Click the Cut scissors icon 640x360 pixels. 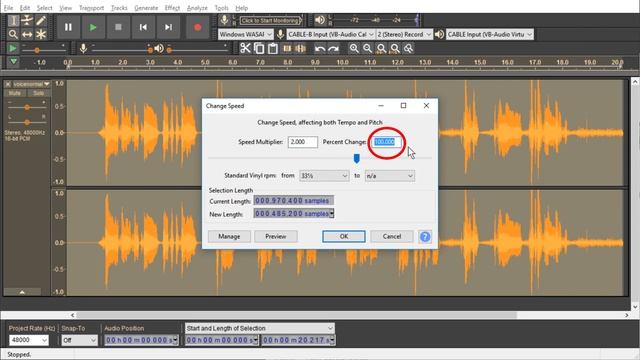245,49
